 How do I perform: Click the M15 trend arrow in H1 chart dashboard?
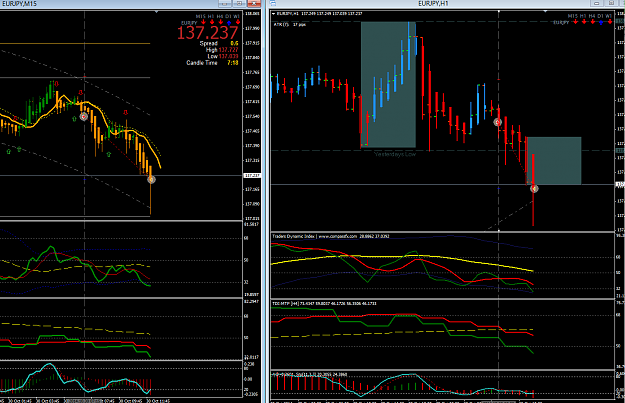[575, 22]
